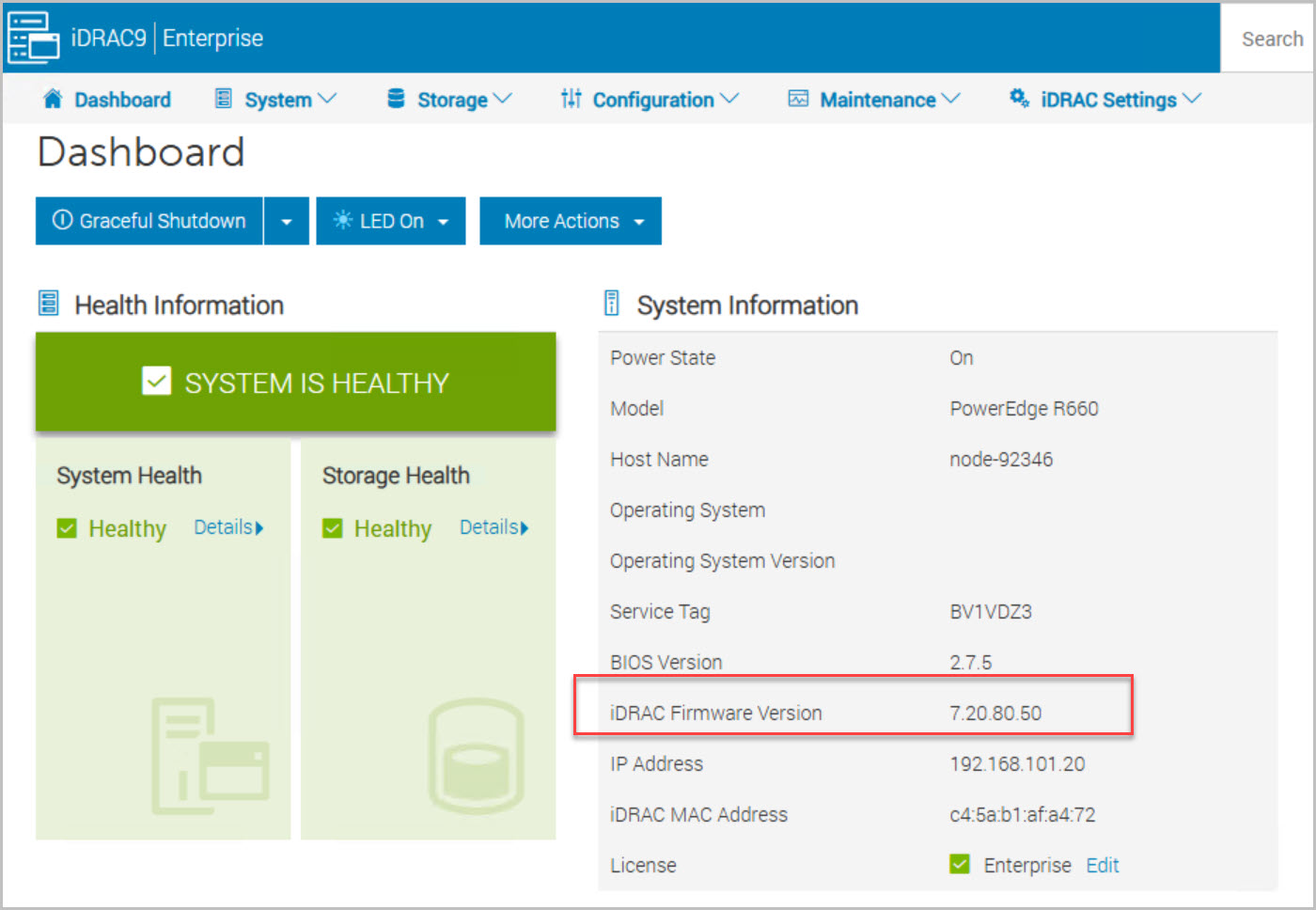1316x910 pixels.
Task: Click the Dashboard home icon
Action: 53,99
